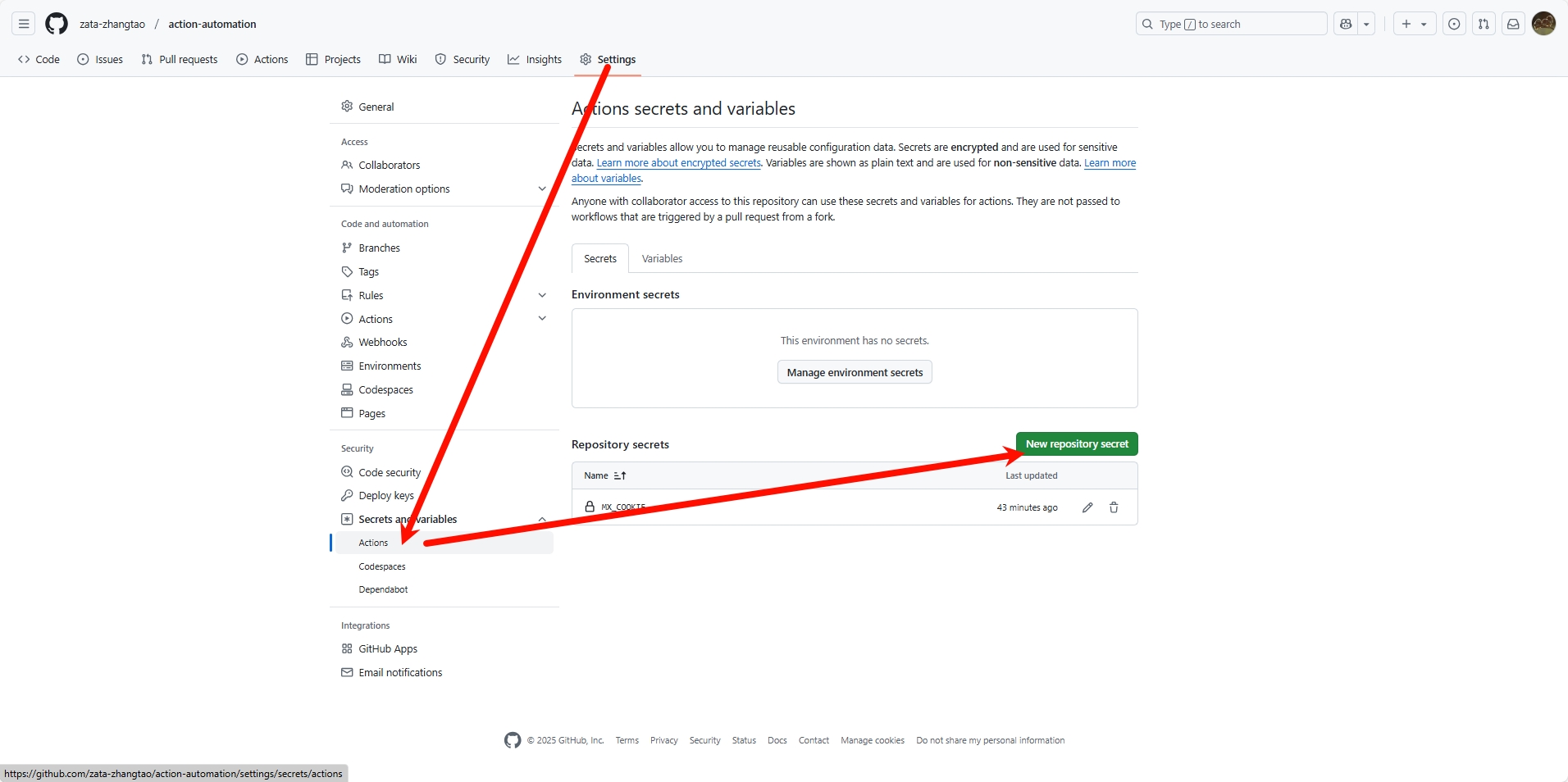Screen dimensions: 1568x782
Task: Follow Learn more about encrypted secrets link
Action: [678, 162]
